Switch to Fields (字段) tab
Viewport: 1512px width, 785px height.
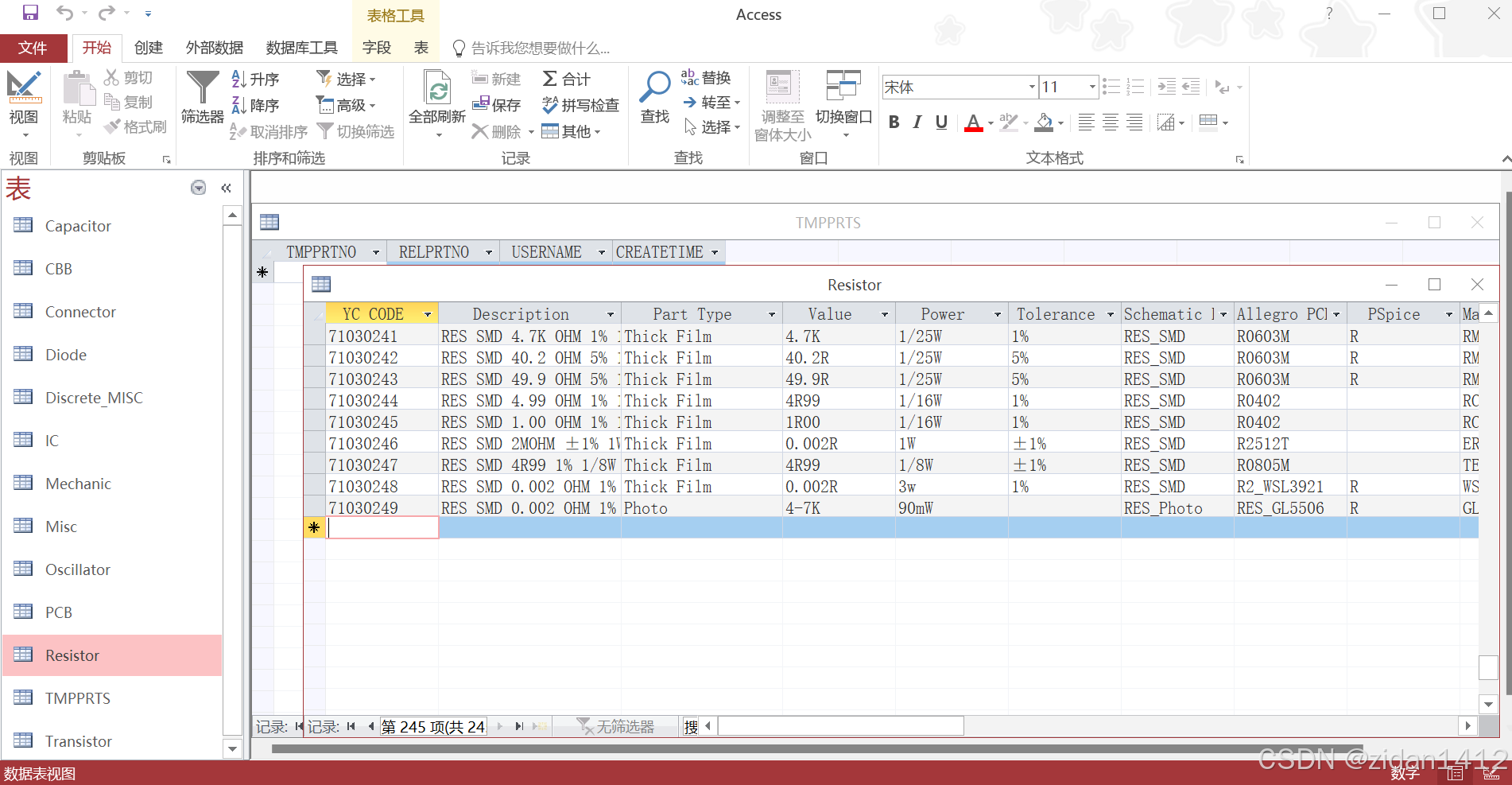pyautogui.click(x=377, y=48)
